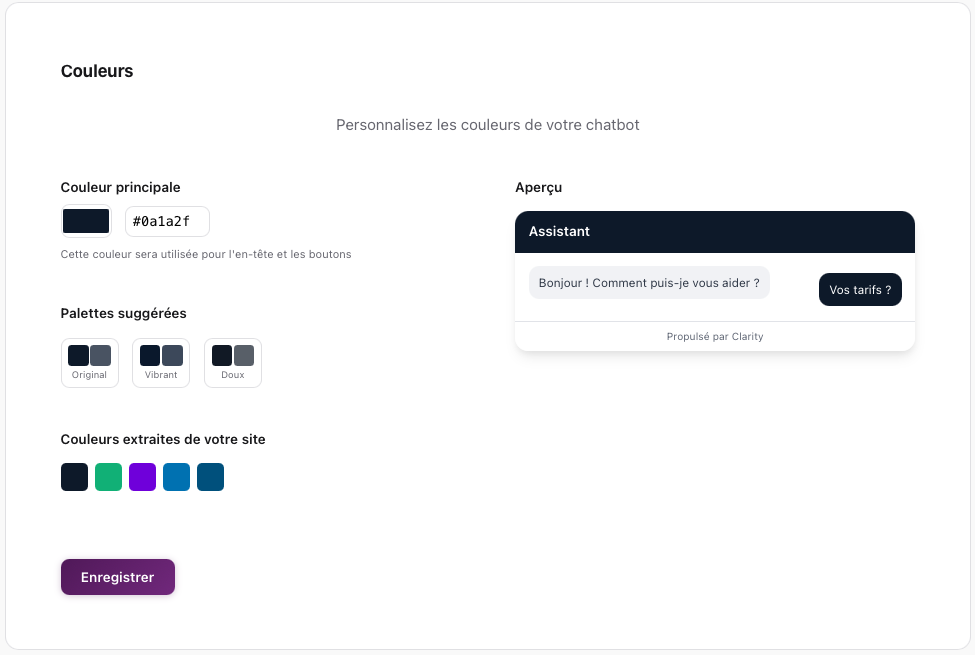Choose the Doux palette
This screenshot has height=655, width=975.
232,361
